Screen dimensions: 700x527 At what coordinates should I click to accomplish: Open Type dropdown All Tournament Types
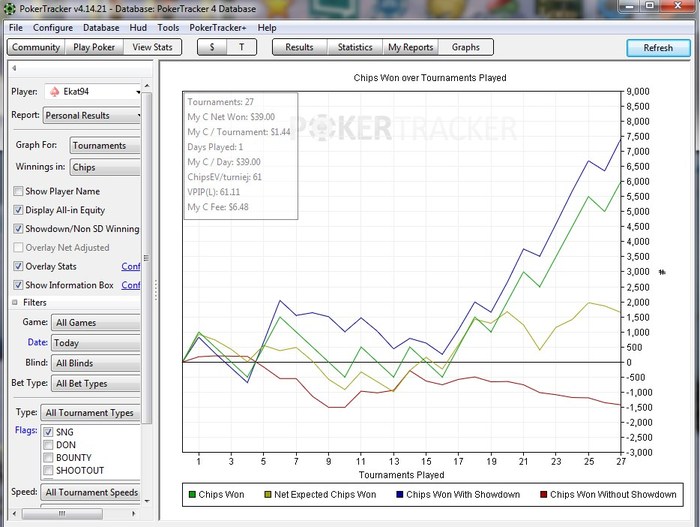(91, 413)
